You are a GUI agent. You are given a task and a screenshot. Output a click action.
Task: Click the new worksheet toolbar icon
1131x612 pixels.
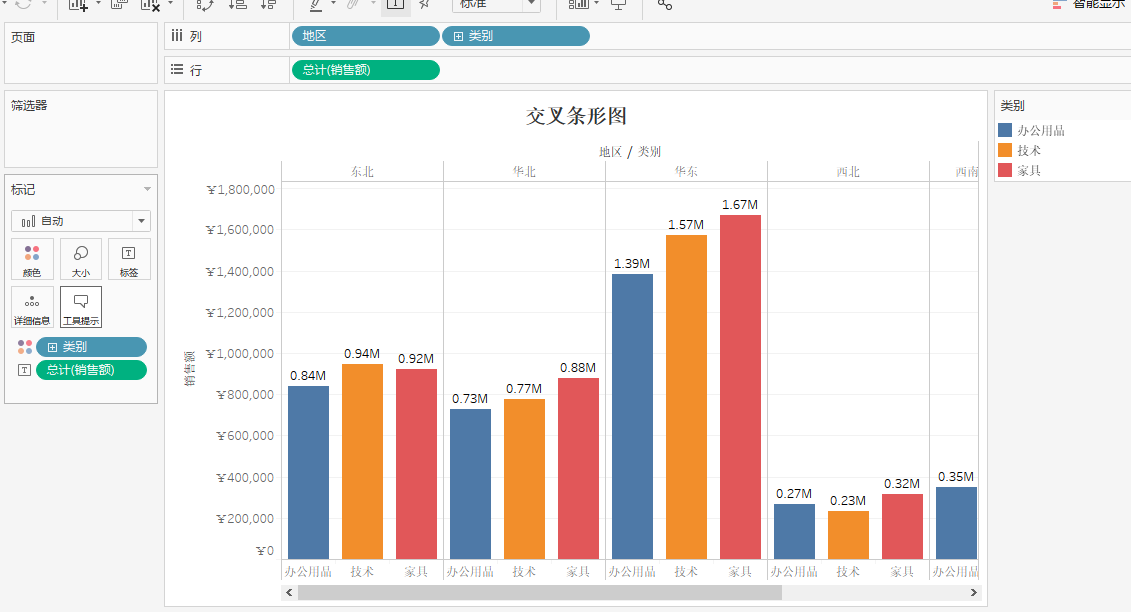coord(78,5)
